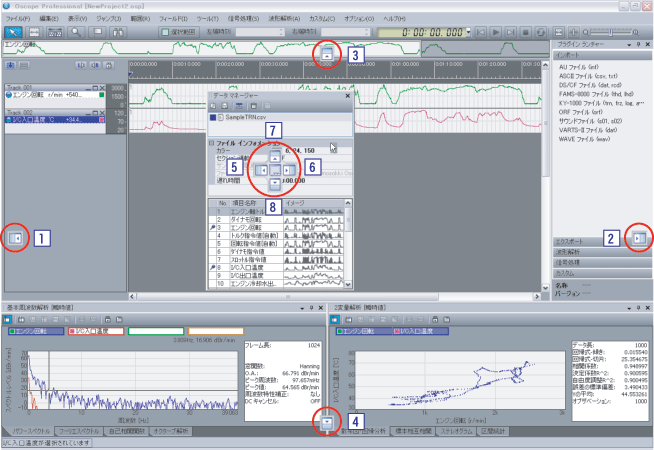
Task: Open the 編集(E) menu
Action: coord(49,19)
